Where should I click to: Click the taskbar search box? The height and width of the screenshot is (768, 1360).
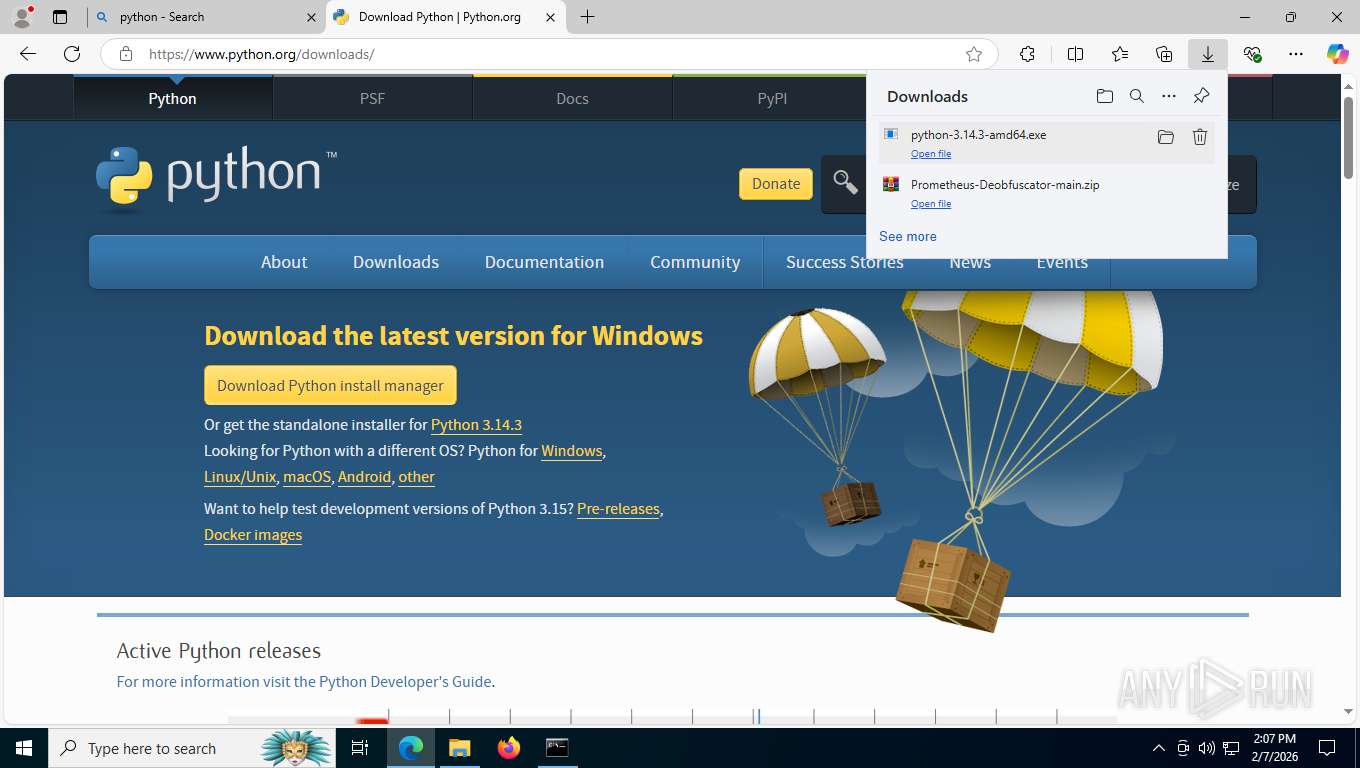pos(192,748)
